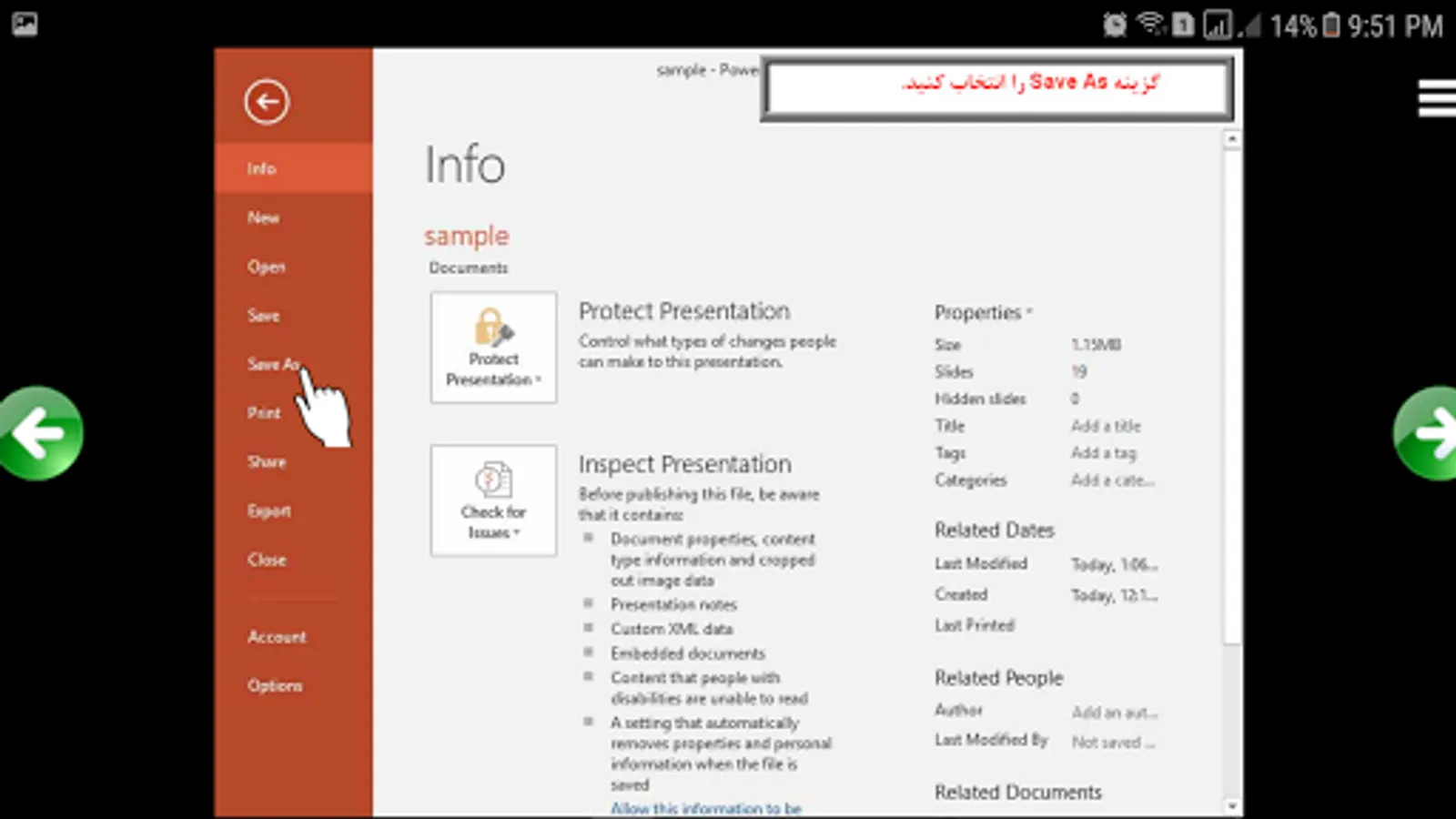Click the sample presentation name heading

[467, 237]
